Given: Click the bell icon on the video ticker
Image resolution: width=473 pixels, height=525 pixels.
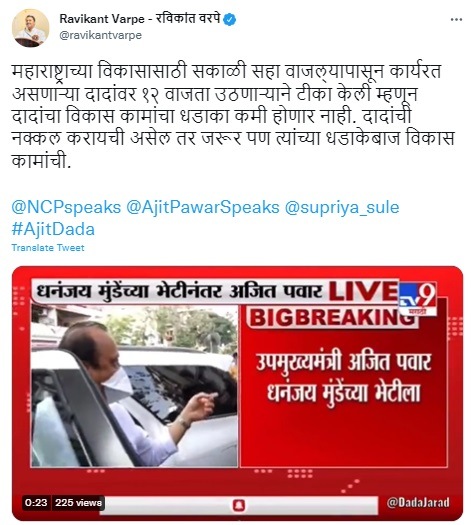Looking at the screenshot, I should [x=239, y=505].
